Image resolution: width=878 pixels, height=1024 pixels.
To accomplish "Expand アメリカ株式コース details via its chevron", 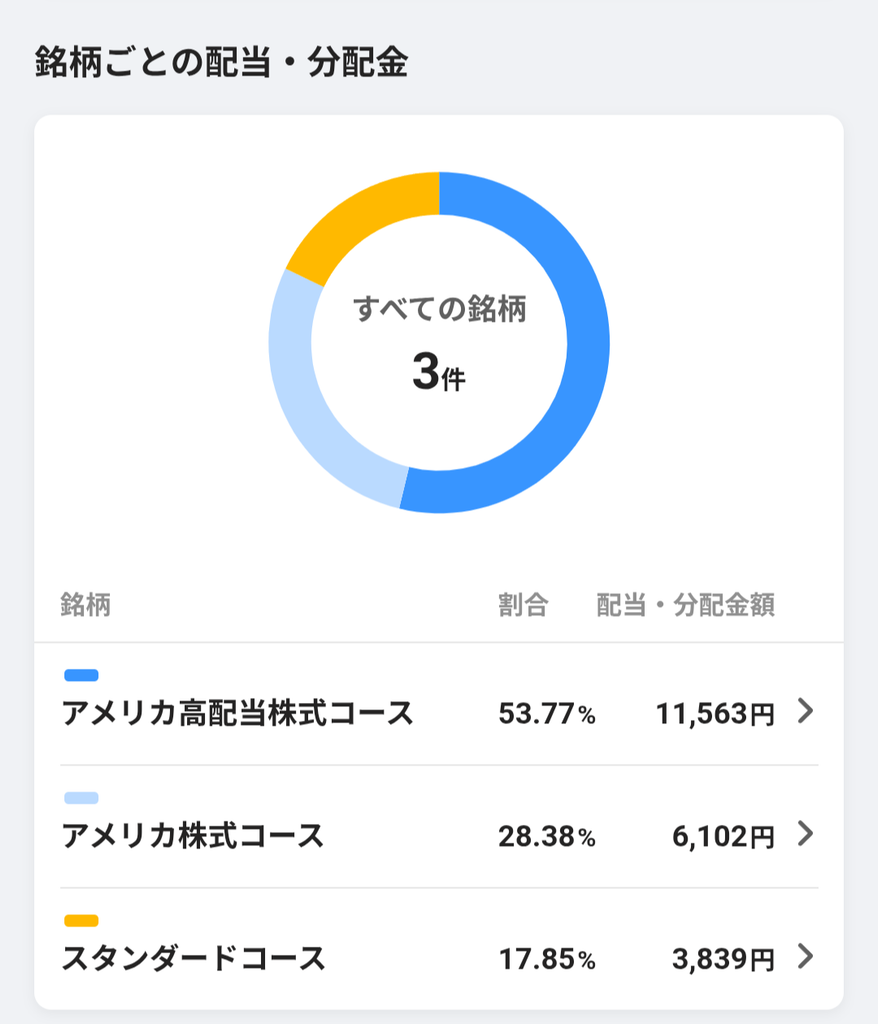I will tap(805, 833).
